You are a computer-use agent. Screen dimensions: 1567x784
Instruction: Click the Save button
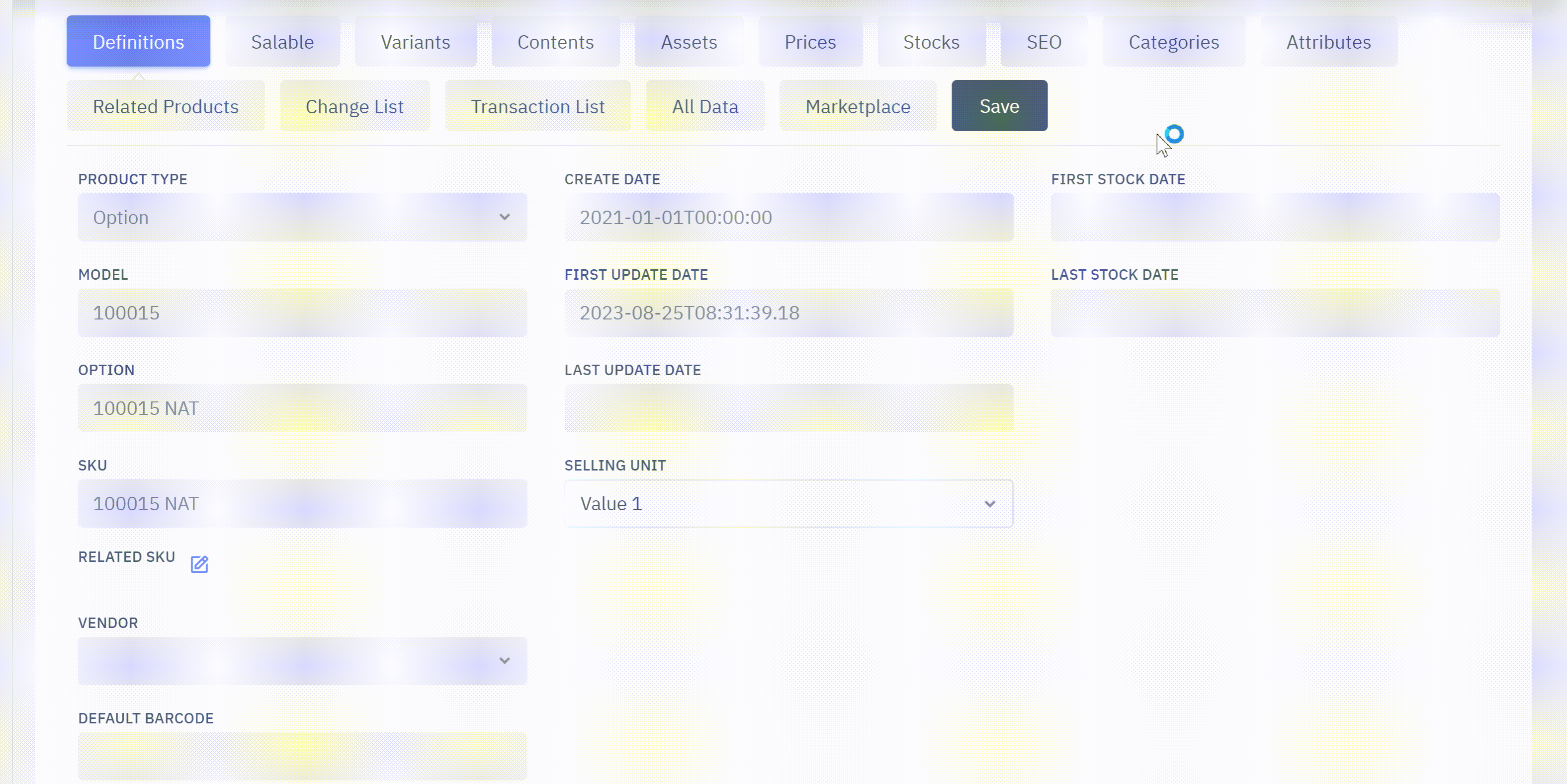click(999, 106)
